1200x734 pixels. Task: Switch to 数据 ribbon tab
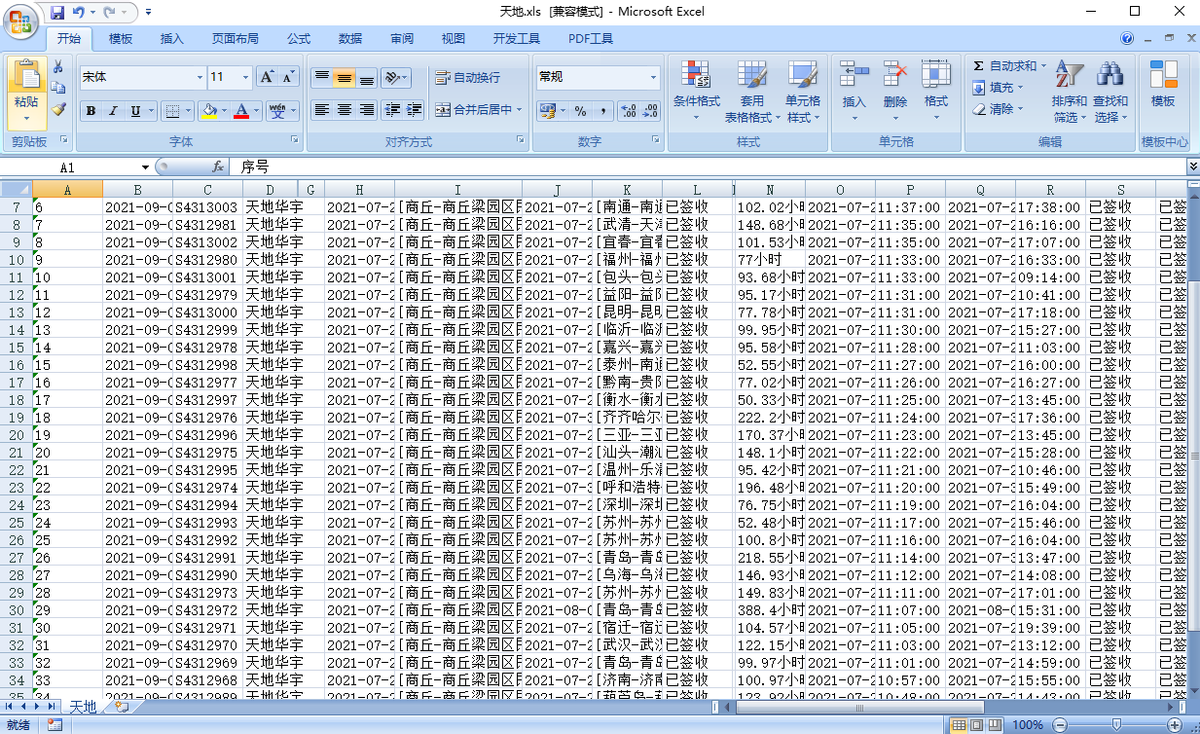350,39
